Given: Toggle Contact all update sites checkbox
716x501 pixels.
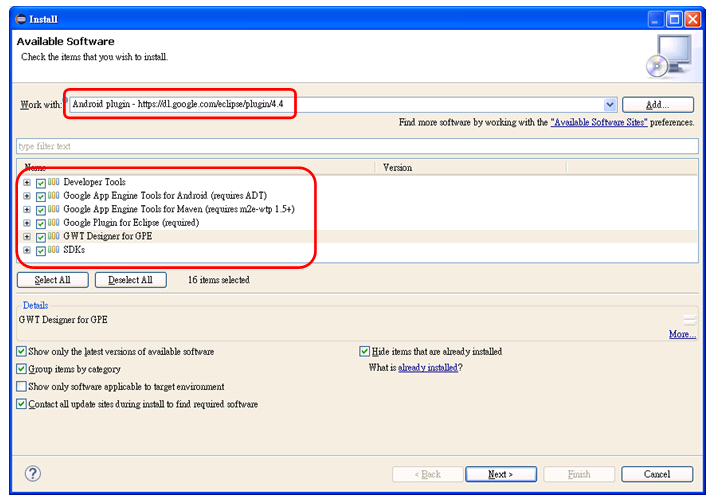Looking at the screenshot, I should (x=21, y=404).
